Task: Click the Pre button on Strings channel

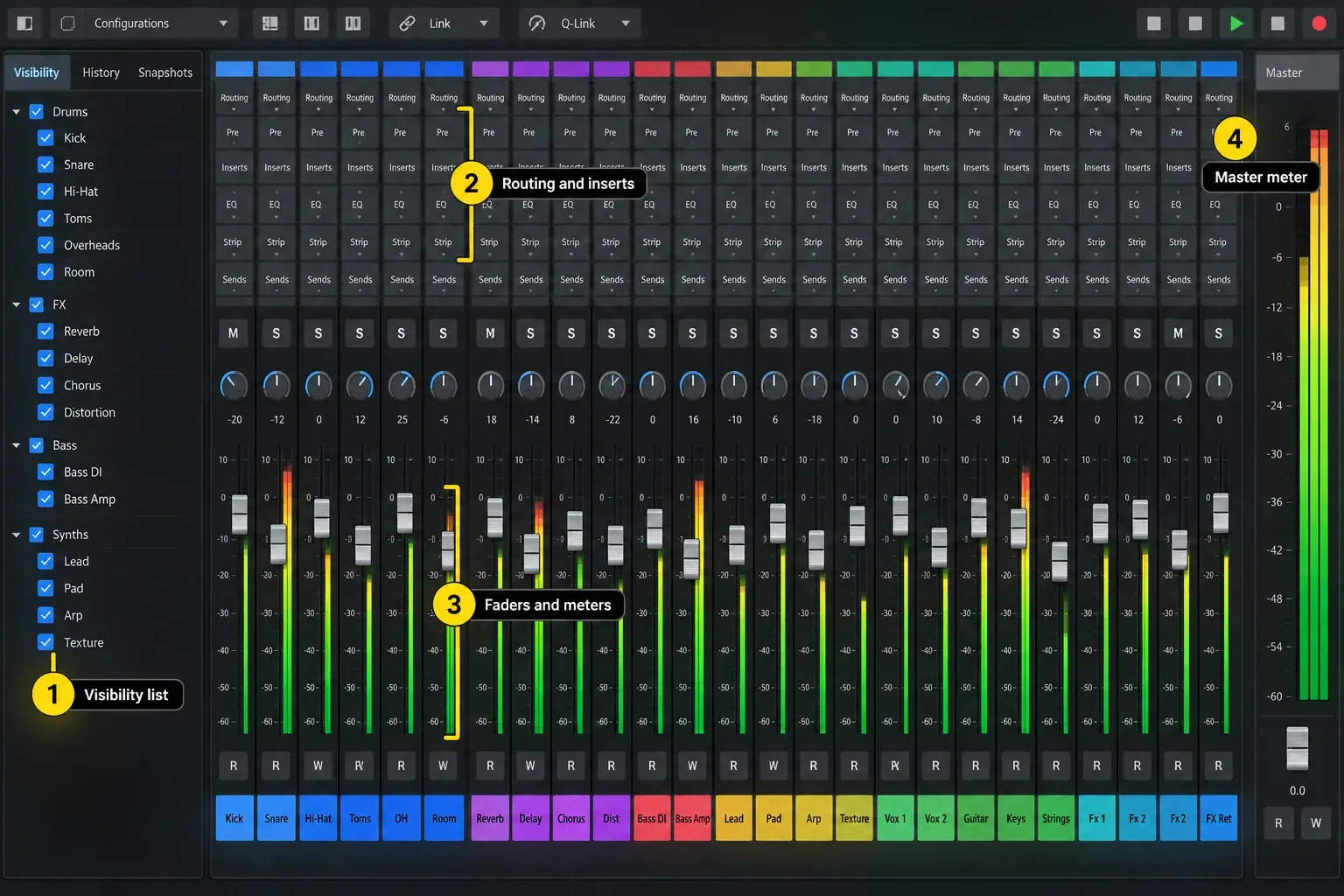Action: (x=1056, y=134)
